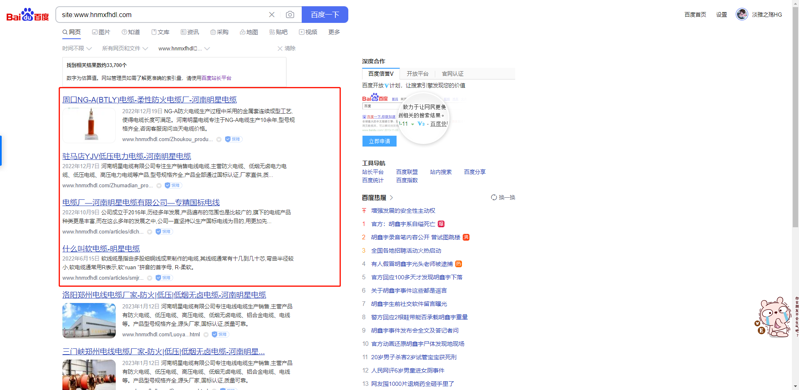Switch to the 贴吧 tab
799x390 pixels.
click(278, 32)
